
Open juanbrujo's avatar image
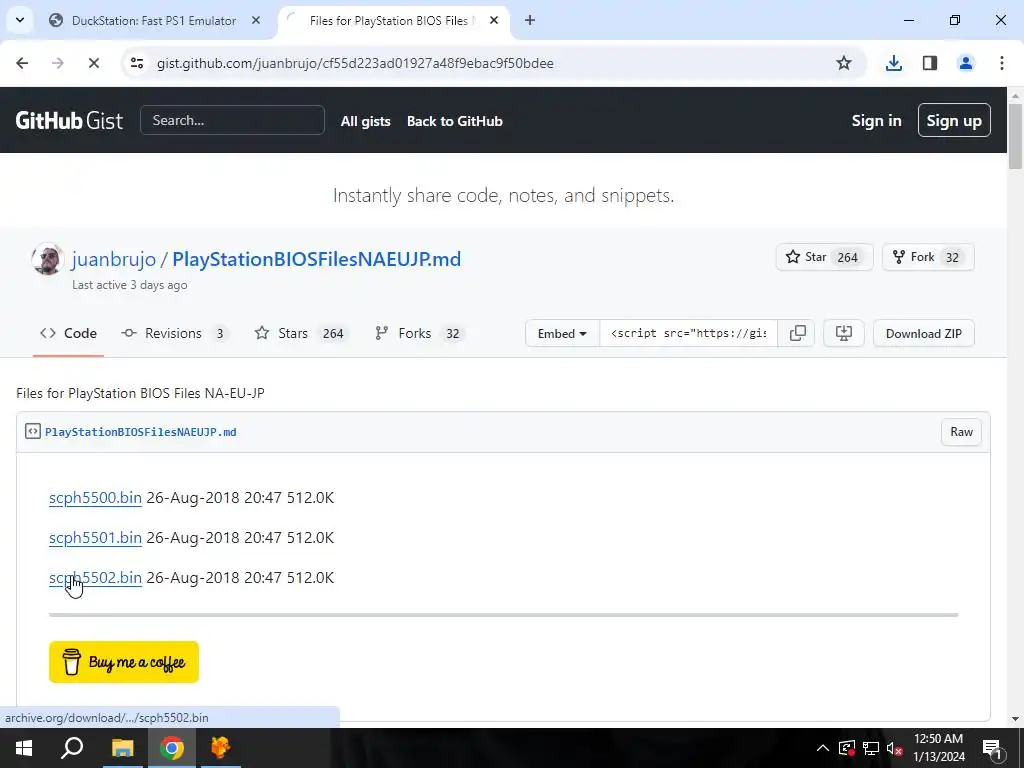(47, 259)
